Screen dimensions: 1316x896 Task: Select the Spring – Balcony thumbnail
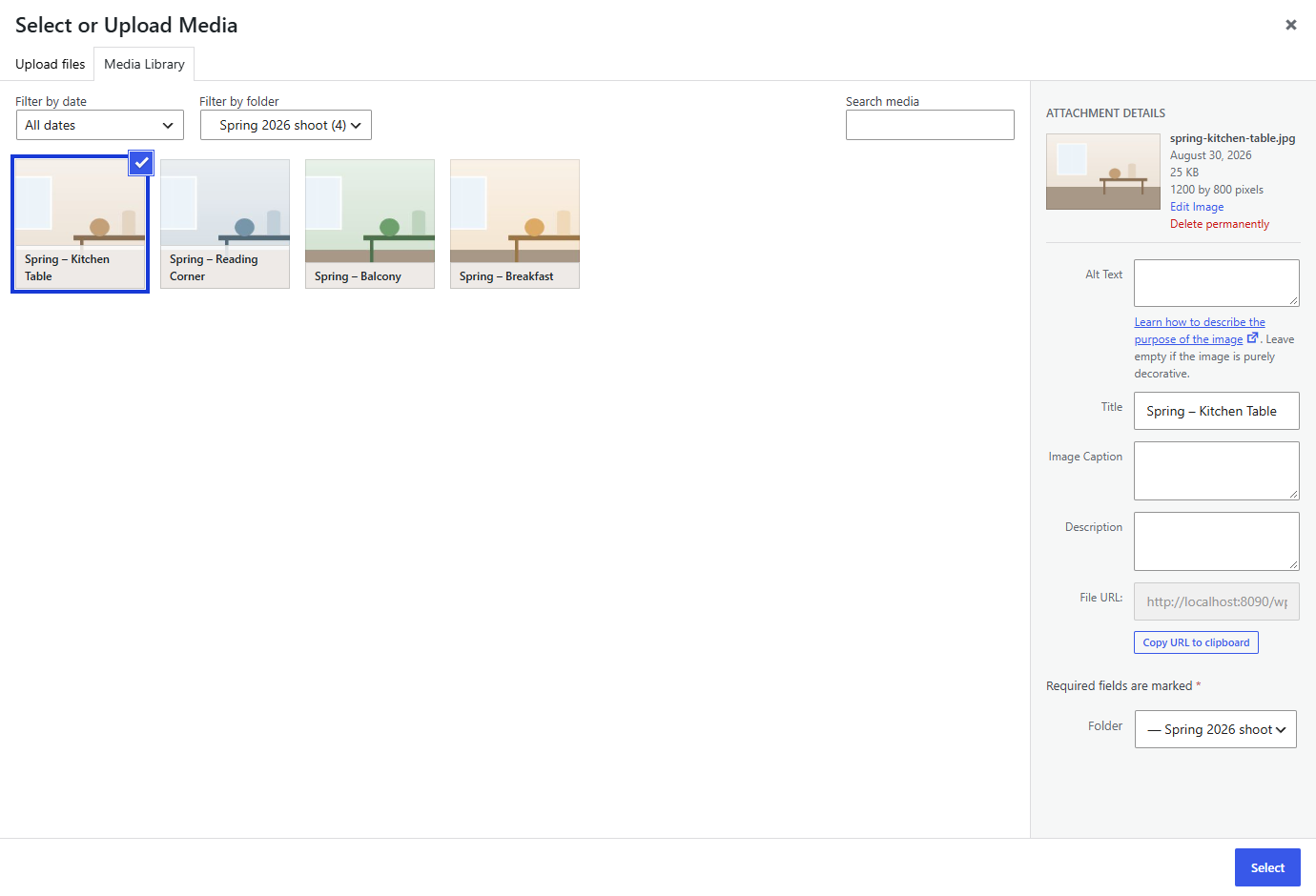370,224
